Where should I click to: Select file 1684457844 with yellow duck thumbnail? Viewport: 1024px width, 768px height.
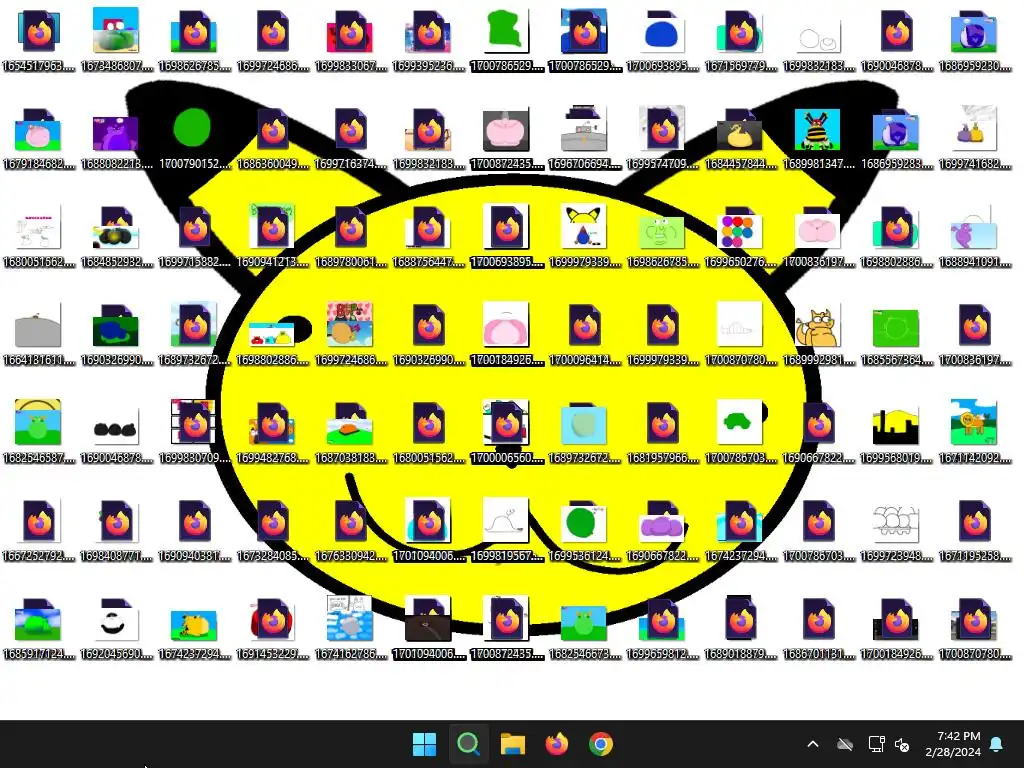click(741, 137)
